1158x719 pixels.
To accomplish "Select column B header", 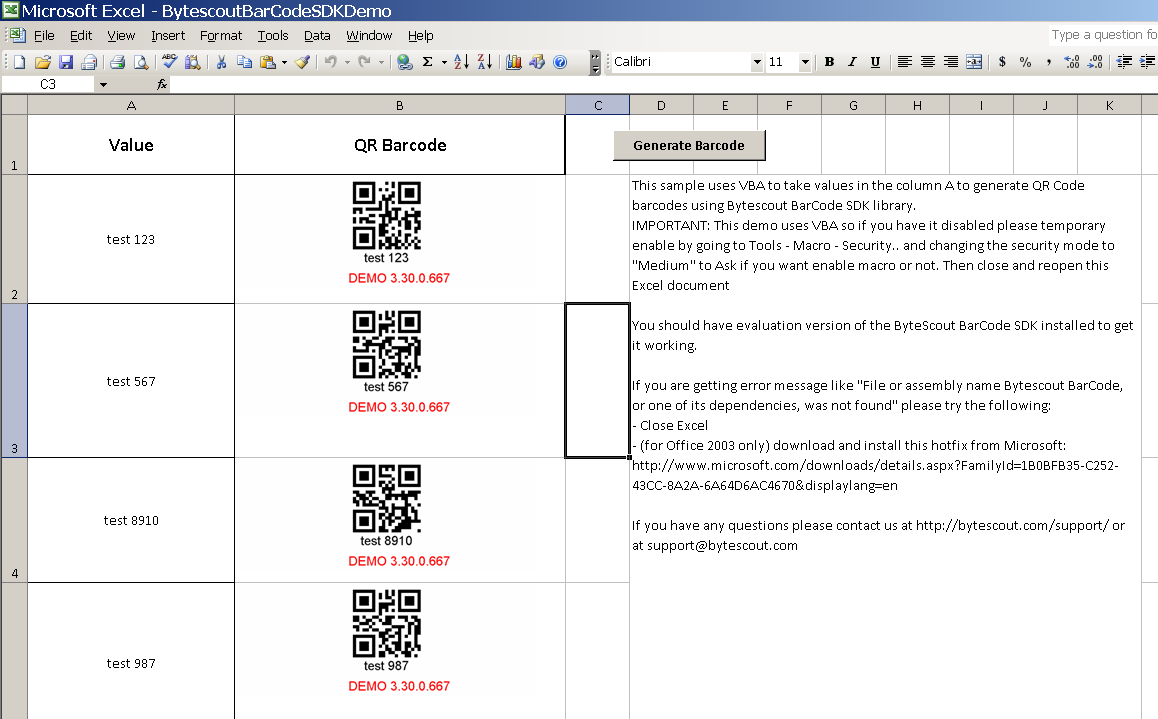I will pos(400,106).
